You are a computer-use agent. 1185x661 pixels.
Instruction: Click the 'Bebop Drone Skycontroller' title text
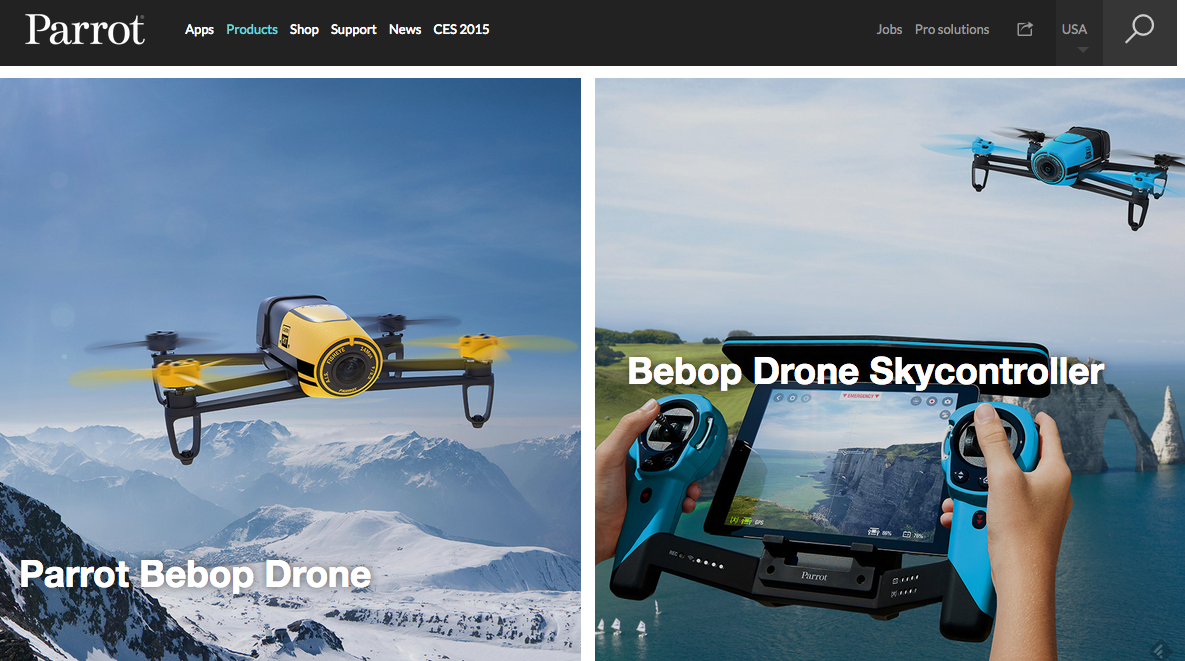point(864,371)
